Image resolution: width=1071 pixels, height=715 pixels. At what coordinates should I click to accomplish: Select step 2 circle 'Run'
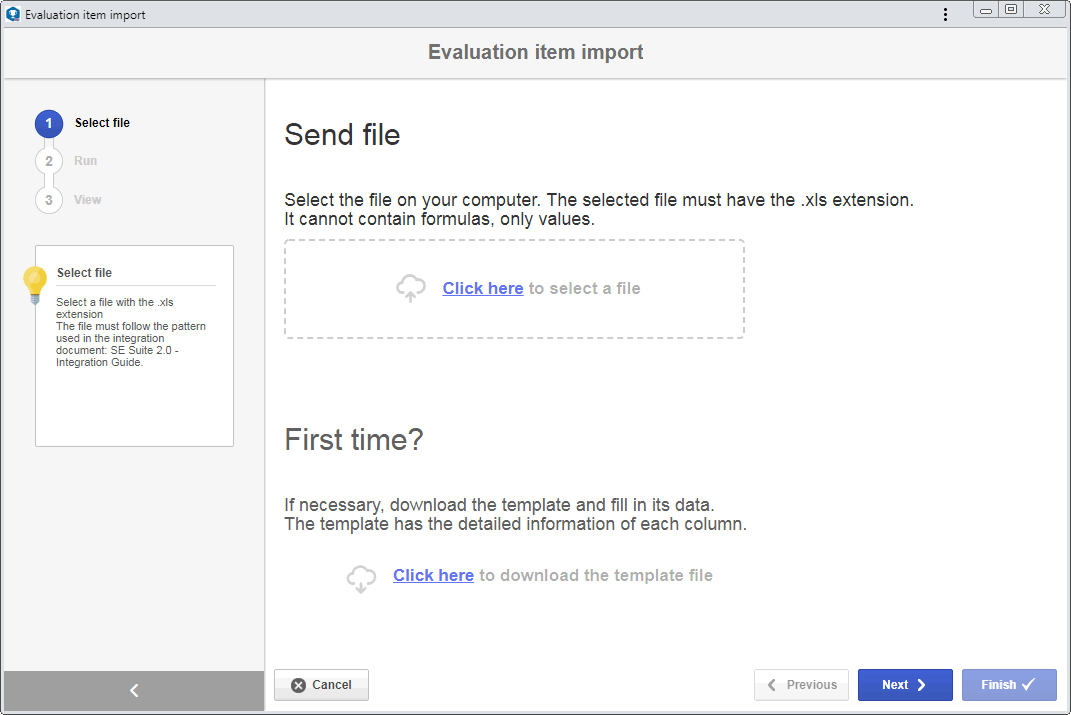pyautogui.click(x=48, y=161)
